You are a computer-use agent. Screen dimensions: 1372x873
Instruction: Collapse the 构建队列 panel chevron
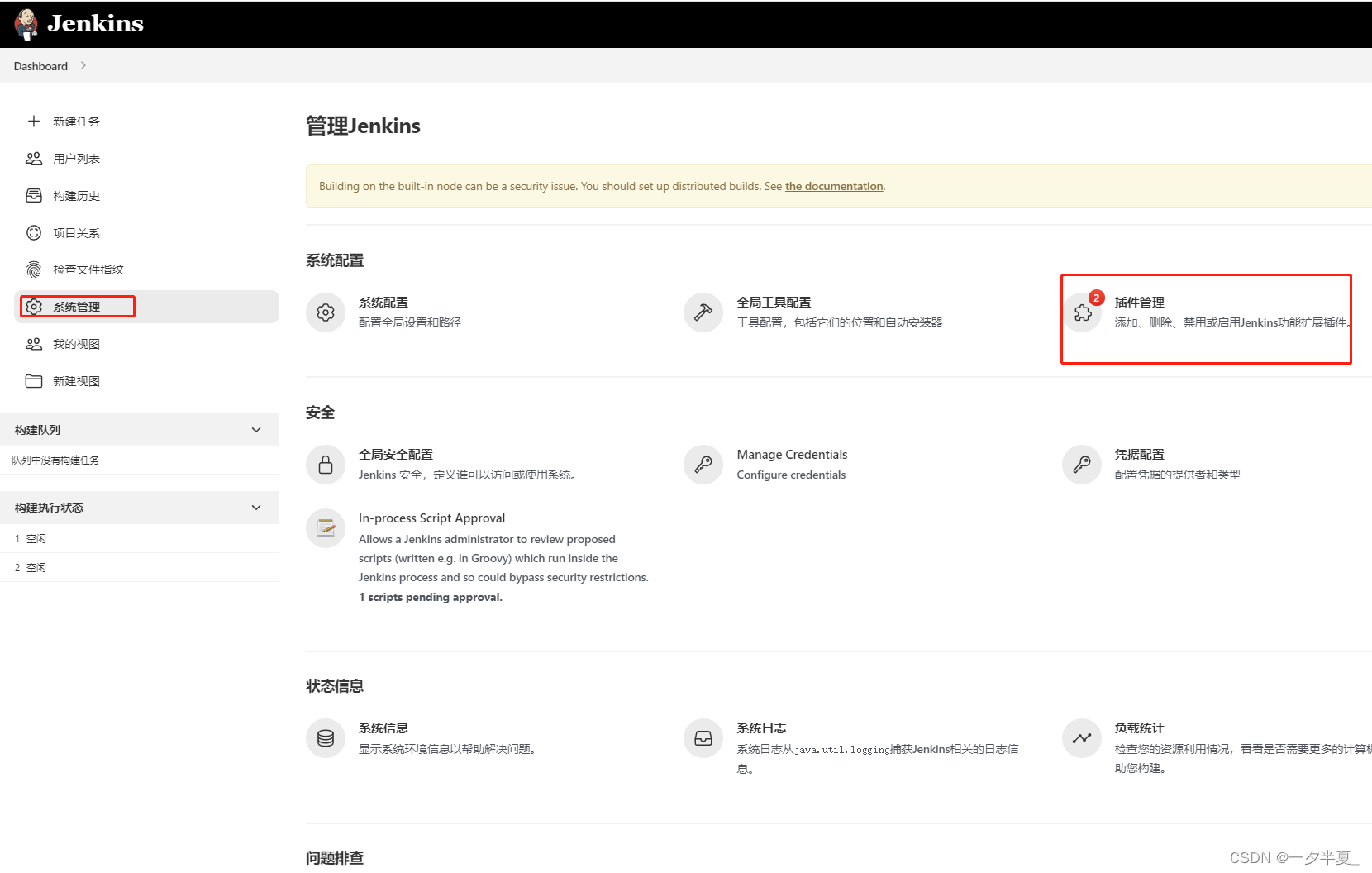256,430
